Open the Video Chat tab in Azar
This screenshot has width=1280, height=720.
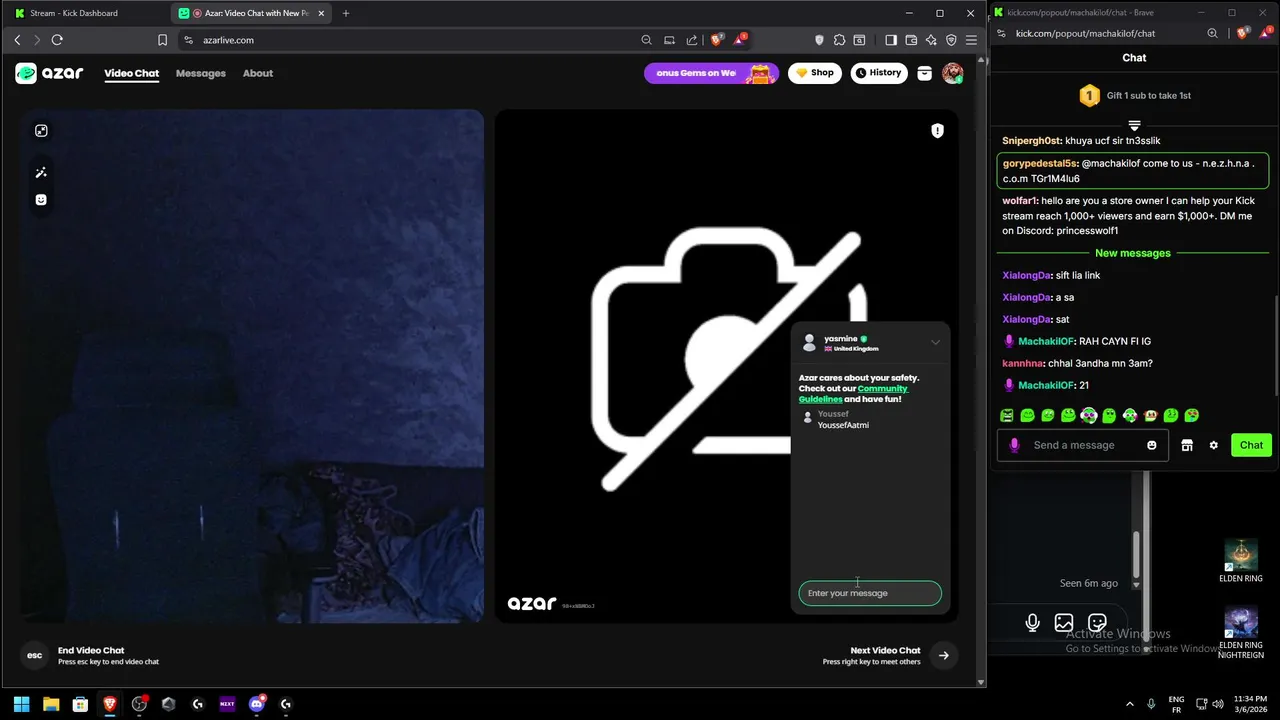coord(132,73)
